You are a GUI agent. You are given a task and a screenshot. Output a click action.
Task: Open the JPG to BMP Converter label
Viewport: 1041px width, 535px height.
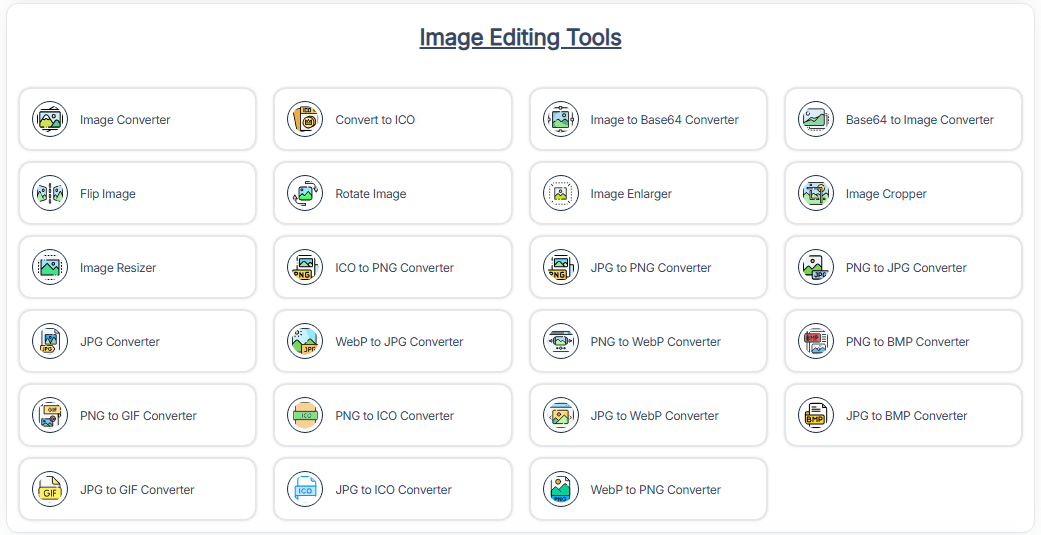tap(906, 416)
